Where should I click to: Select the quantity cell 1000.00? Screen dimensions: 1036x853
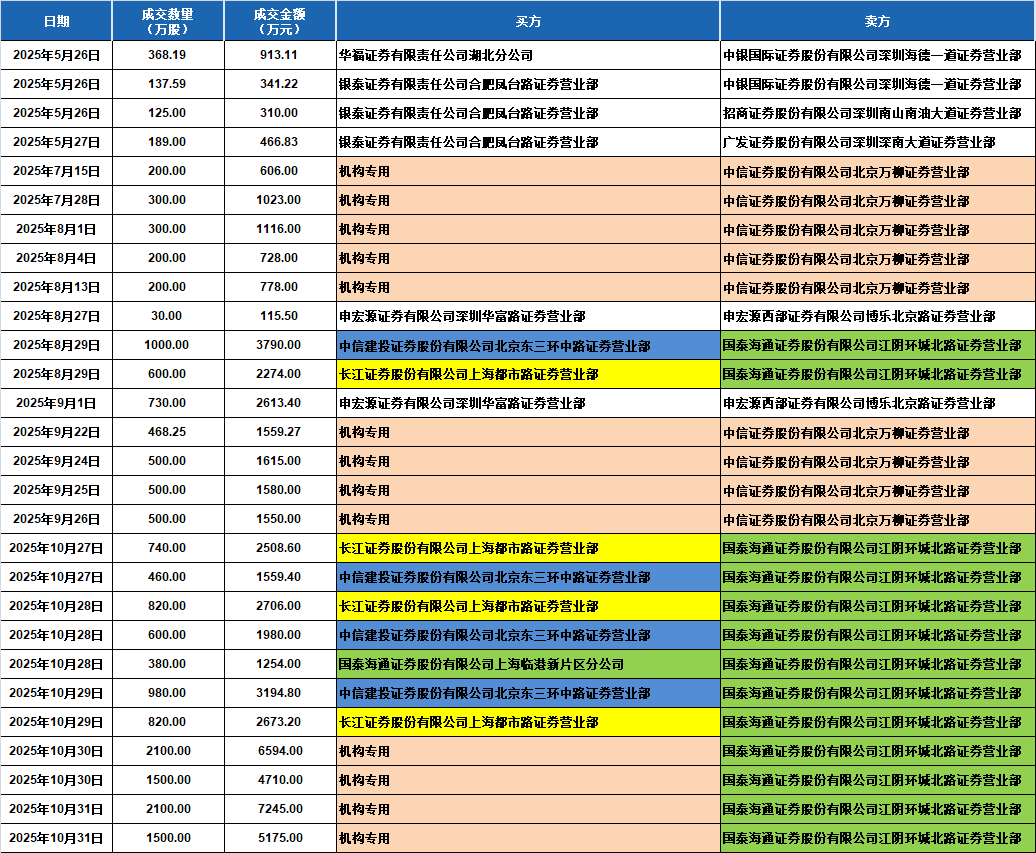[168, 345]
